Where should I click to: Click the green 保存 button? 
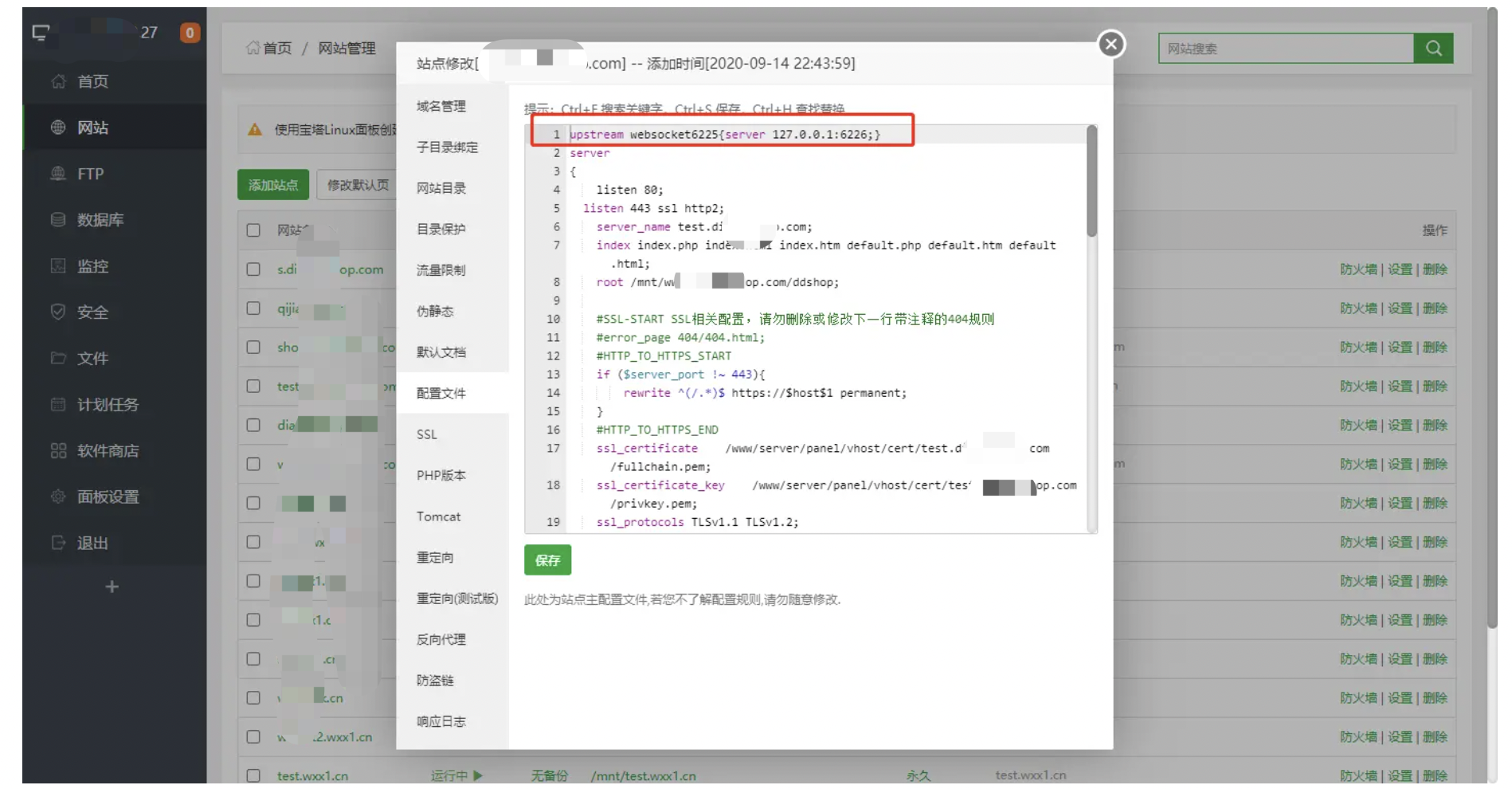click(x=547, y=560)
